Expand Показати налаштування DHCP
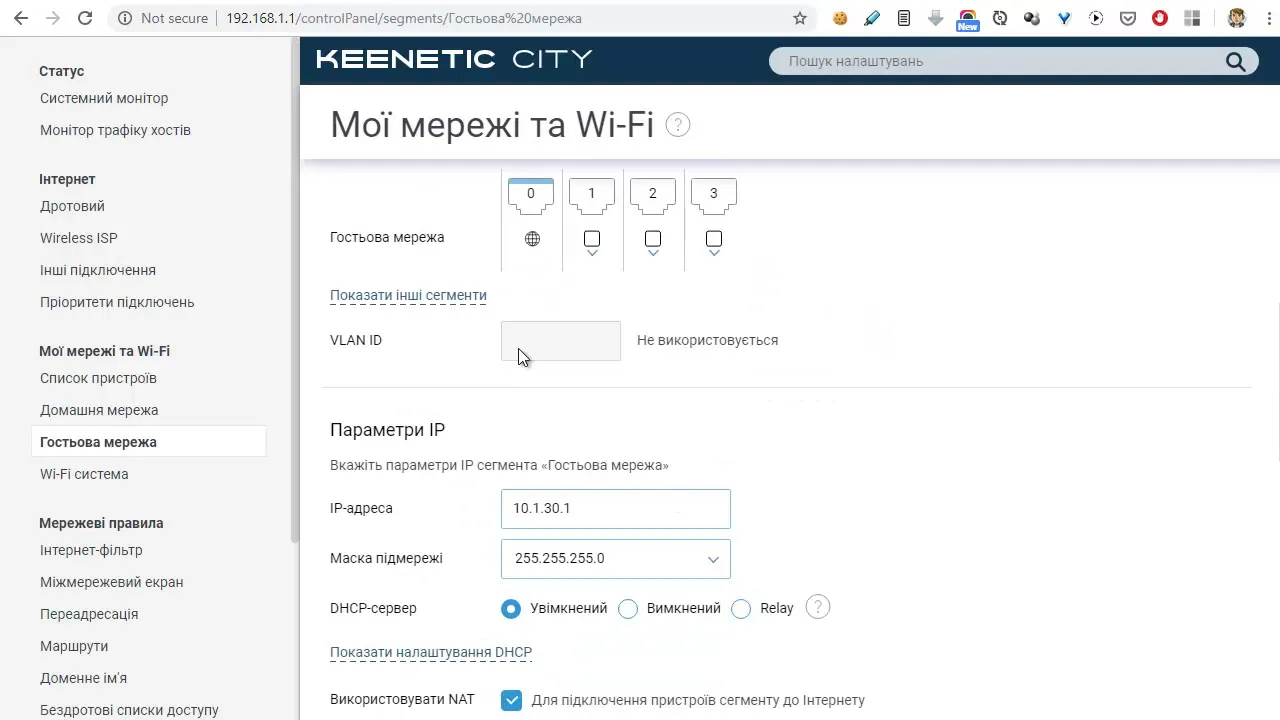Viewport: 1280px width, 720px height. click(x=431, y=652)
